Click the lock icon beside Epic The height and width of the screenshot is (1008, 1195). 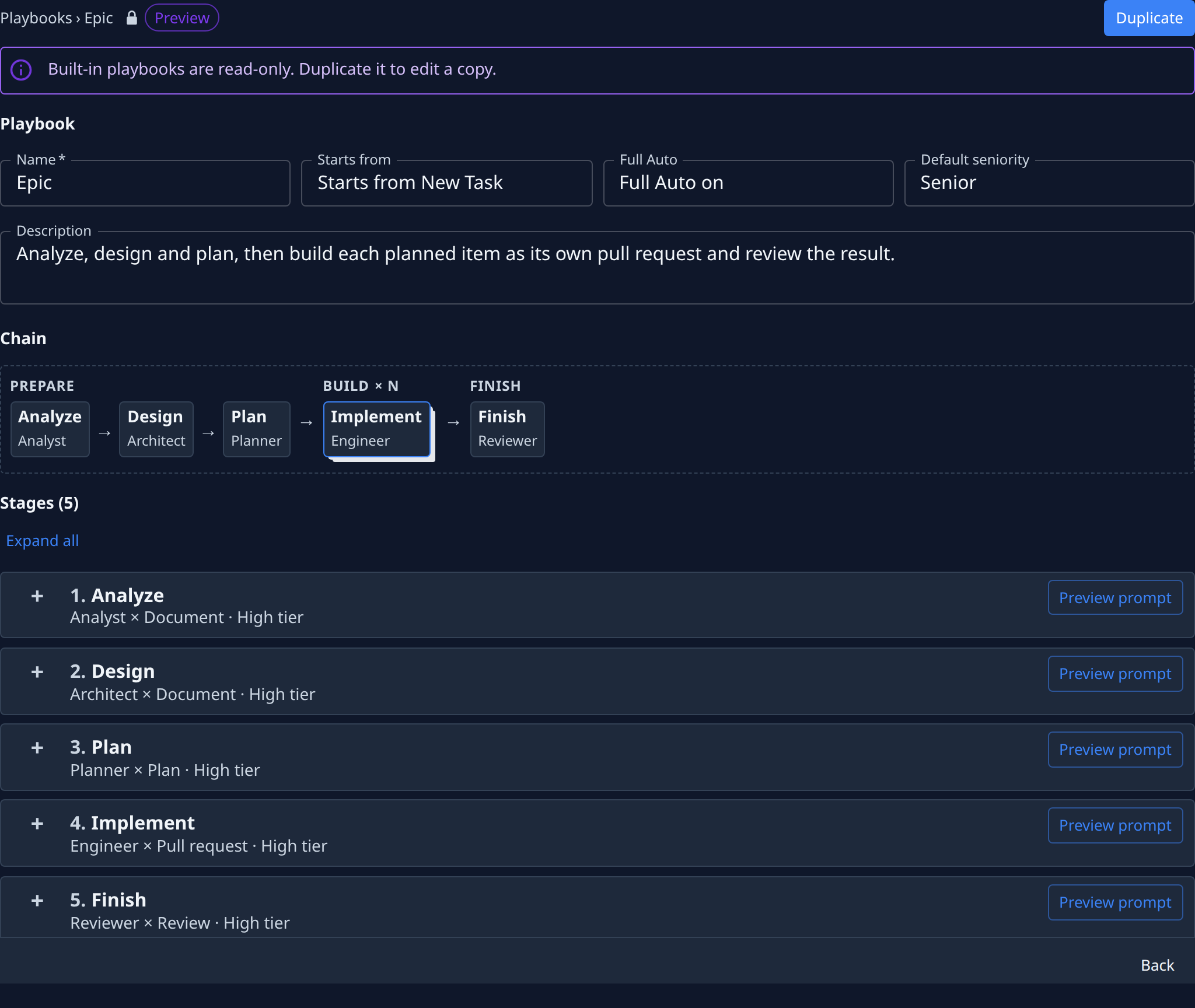click(x=132, y=17)
